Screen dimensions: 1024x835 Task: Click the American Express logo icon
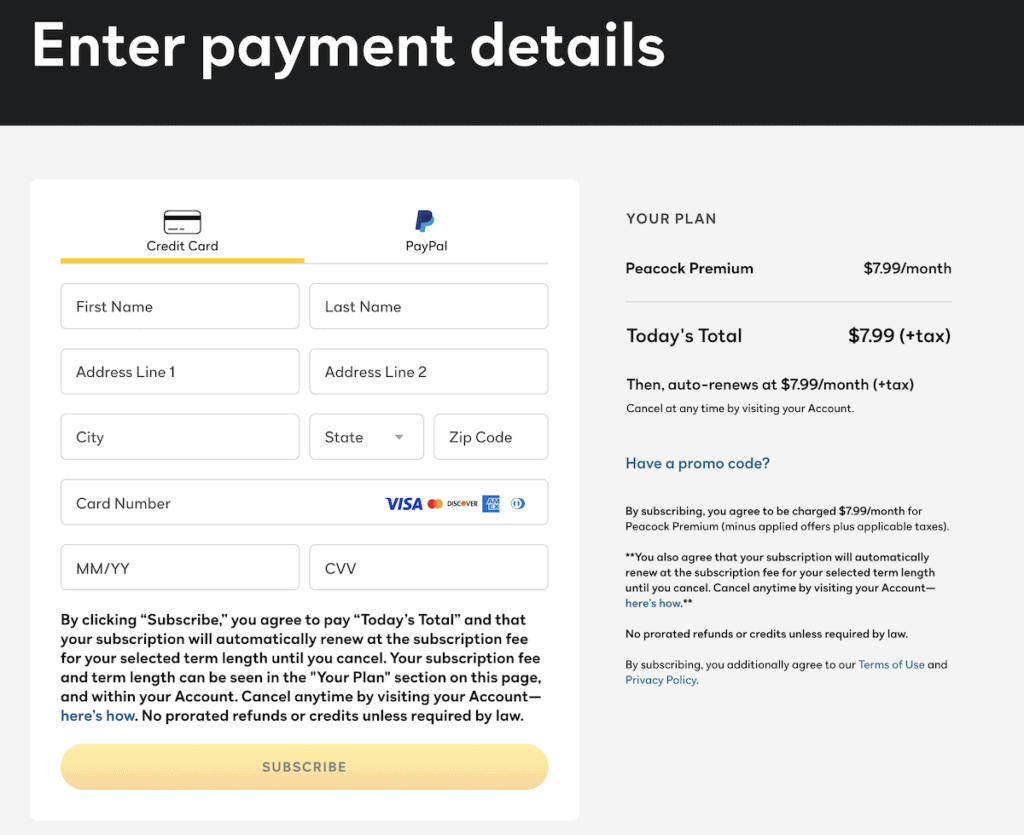[x=491, y=503]
